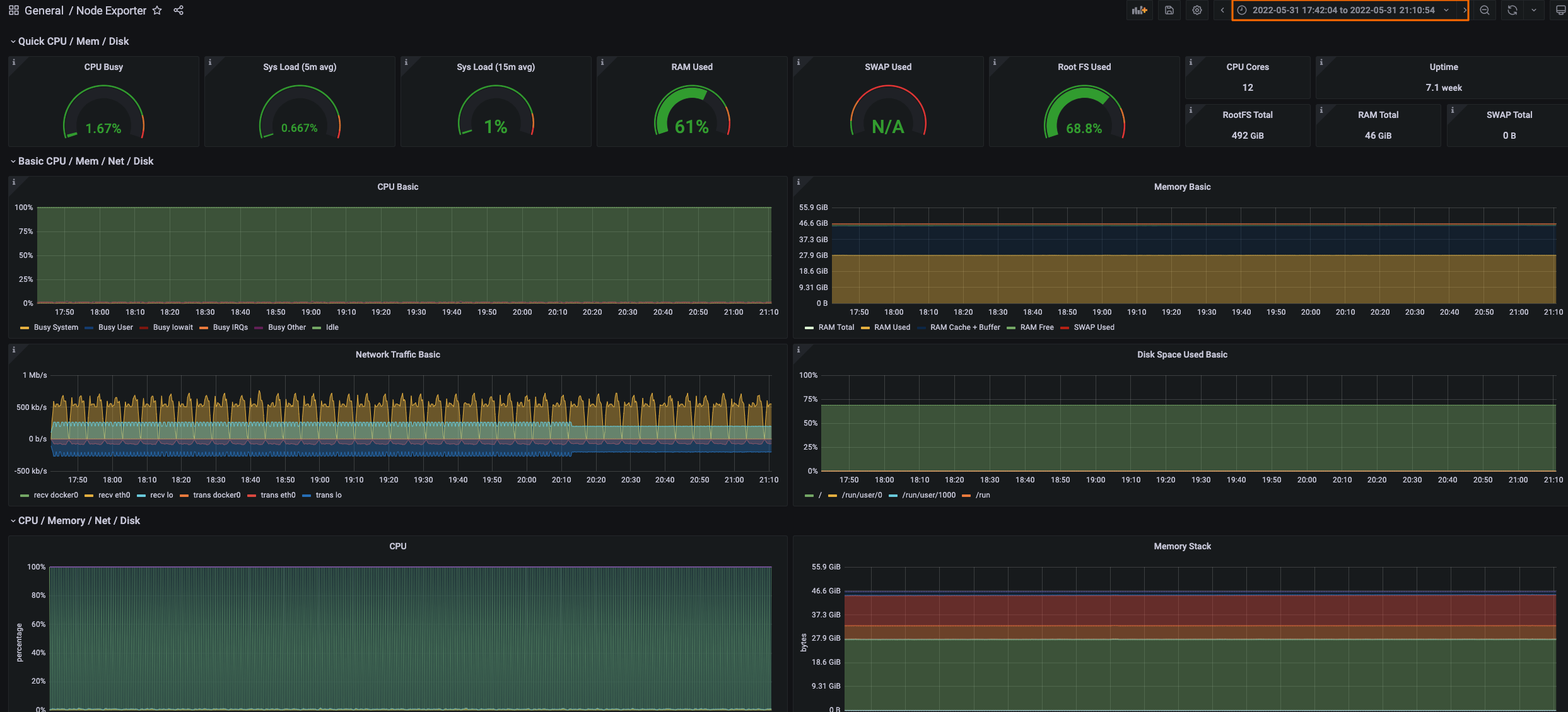
Task: Open the Add panel icon
Action: [x=1140, y=10]
